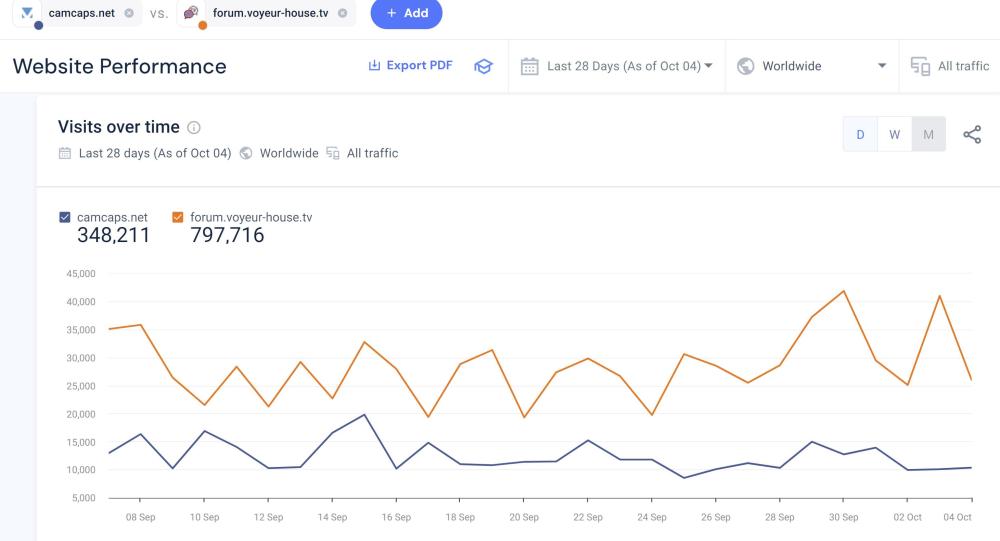1000x541 pixels.
Task: Click Export PDF
Action: click(x=410, y=66)
